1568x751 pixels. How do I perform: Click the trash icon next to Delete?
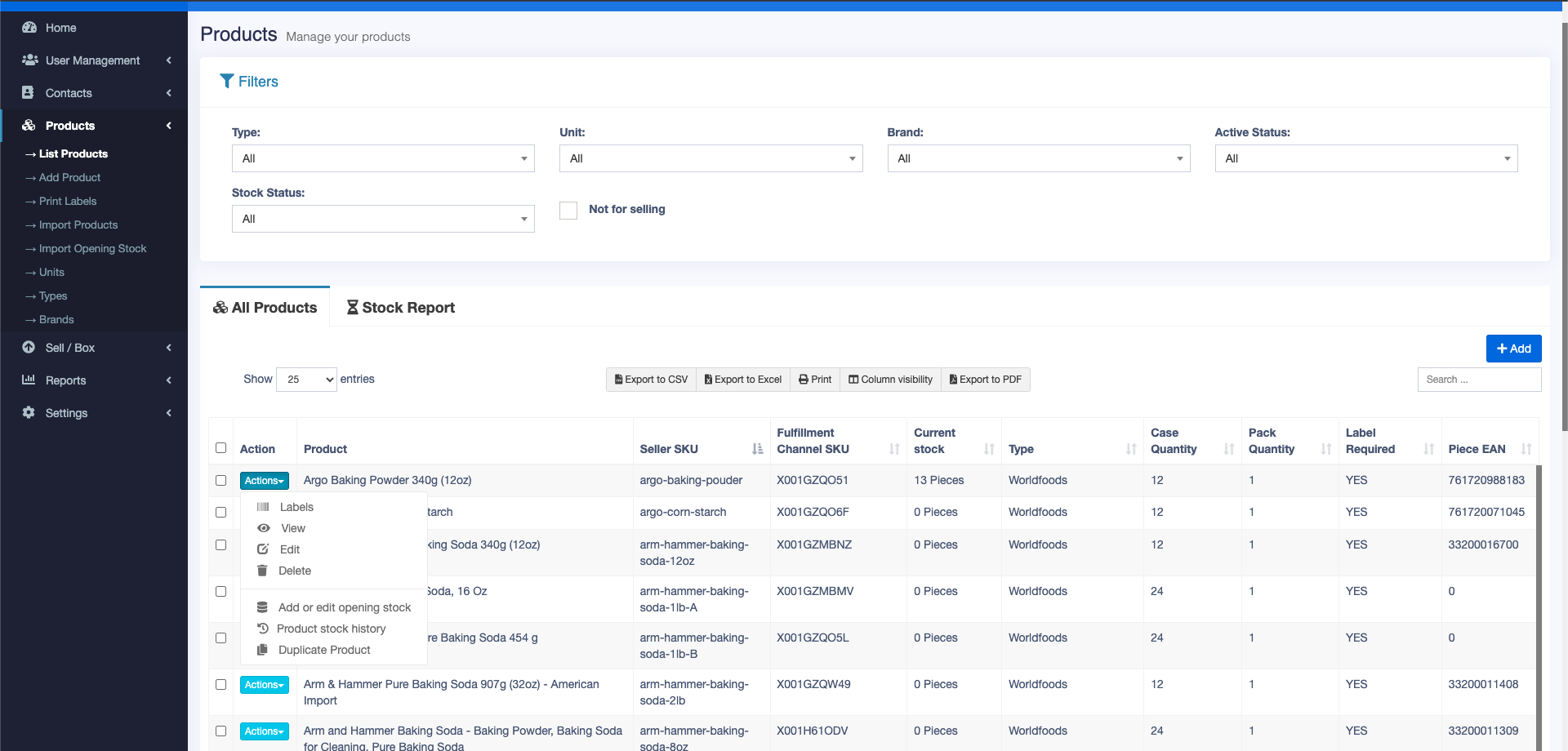pos(262,571)
